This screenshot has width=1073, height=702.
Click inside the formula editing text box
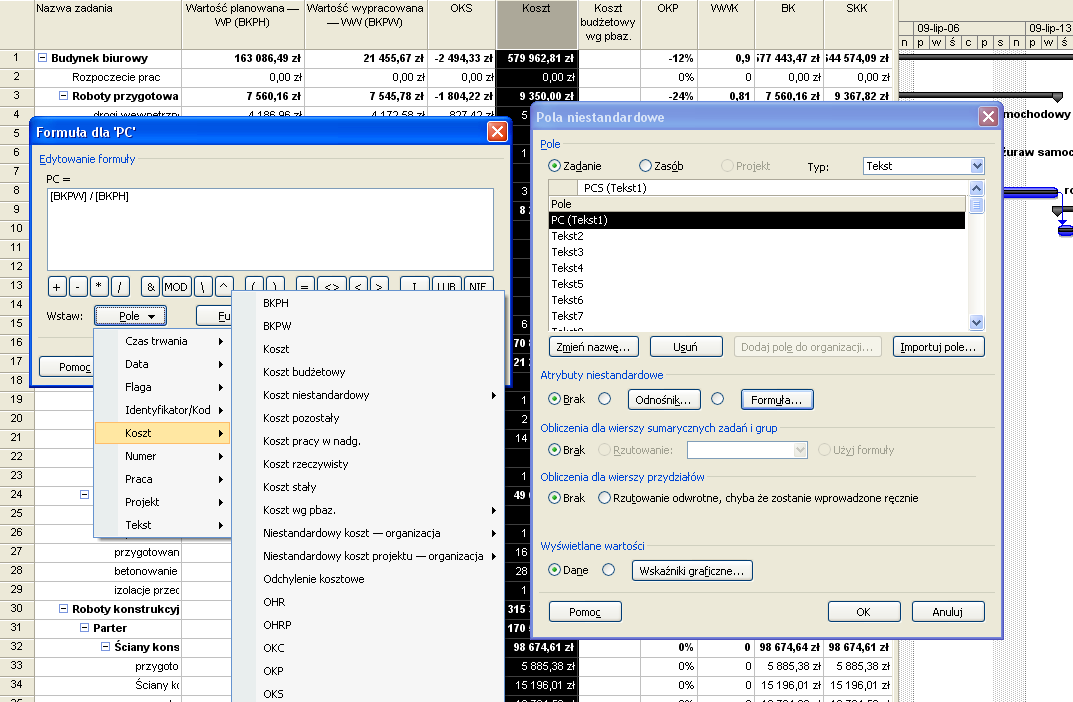(270, 229)
